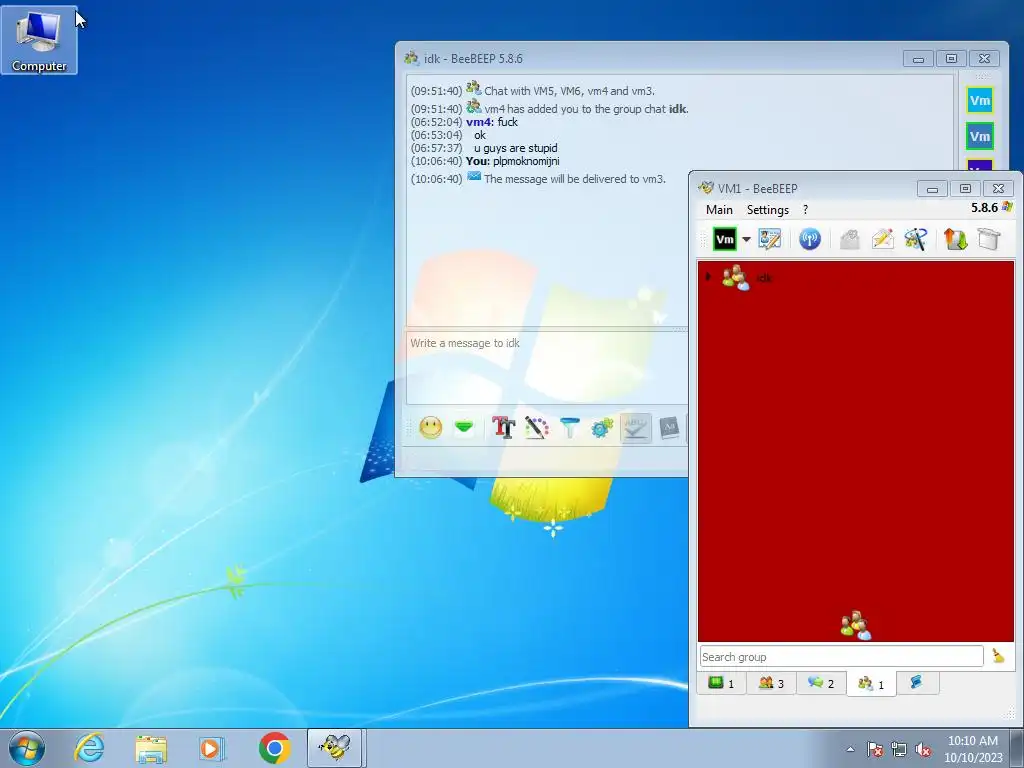Switch to the groups tab labeled 1

(x=871, y=684)
